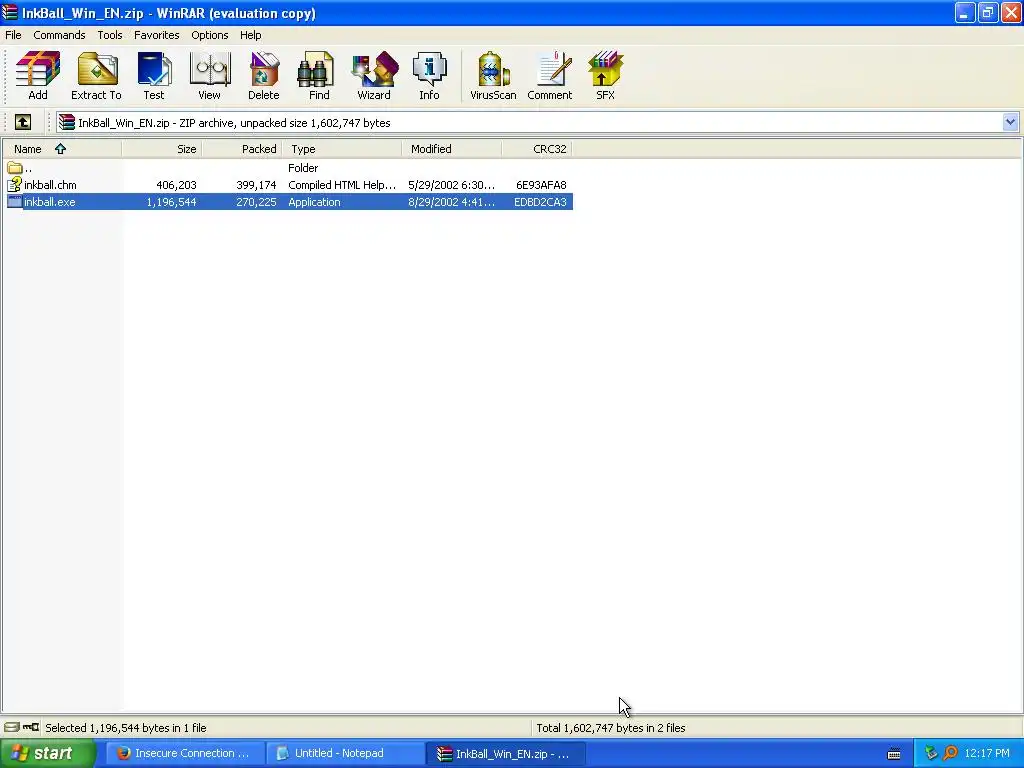Image resolution: width=1024 pixels, height=768 pixels.
Task: Click the Total bytes status text
Action: (x=611, y=728)
